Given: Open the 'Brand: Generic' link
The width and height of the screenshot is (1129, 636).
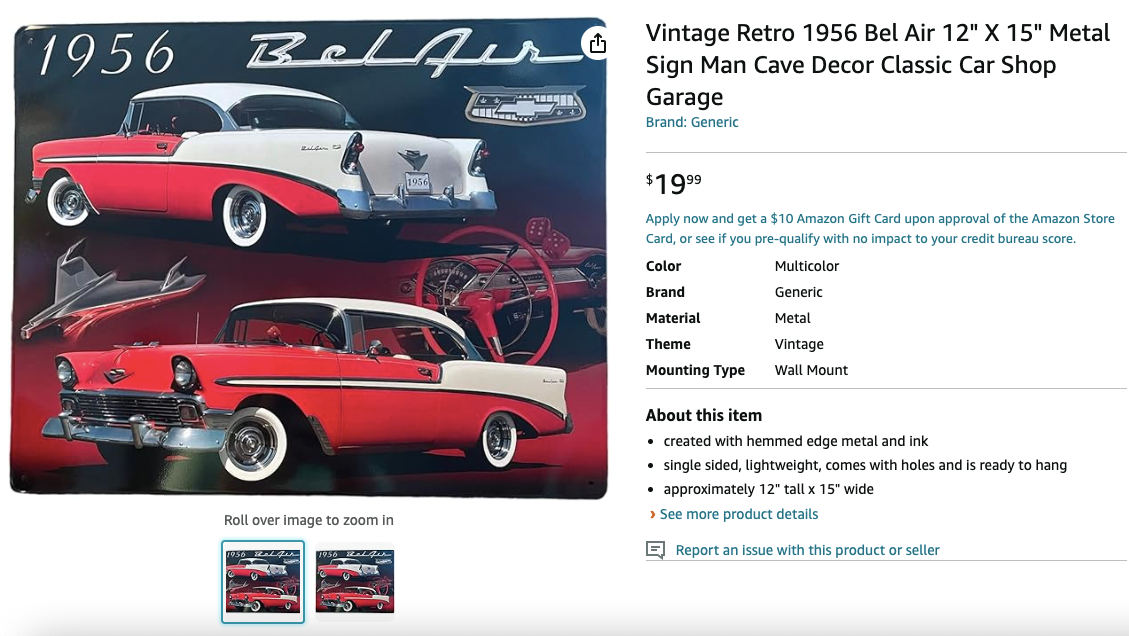Looking at the screenshot, I should 692,122.
